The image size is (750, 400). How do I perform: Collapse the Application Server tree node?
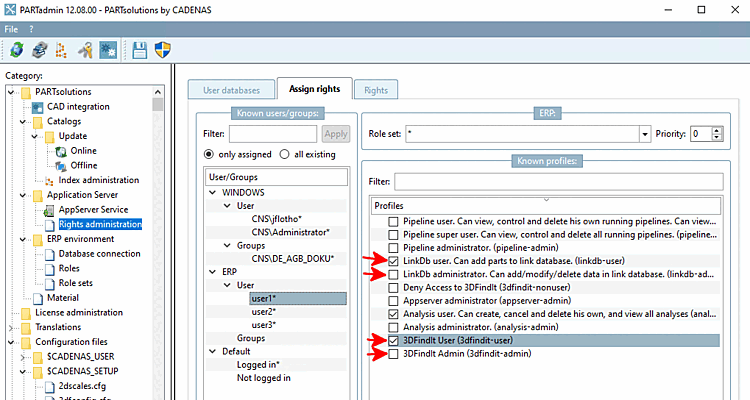pyautogui.click(x=22, y=195)
